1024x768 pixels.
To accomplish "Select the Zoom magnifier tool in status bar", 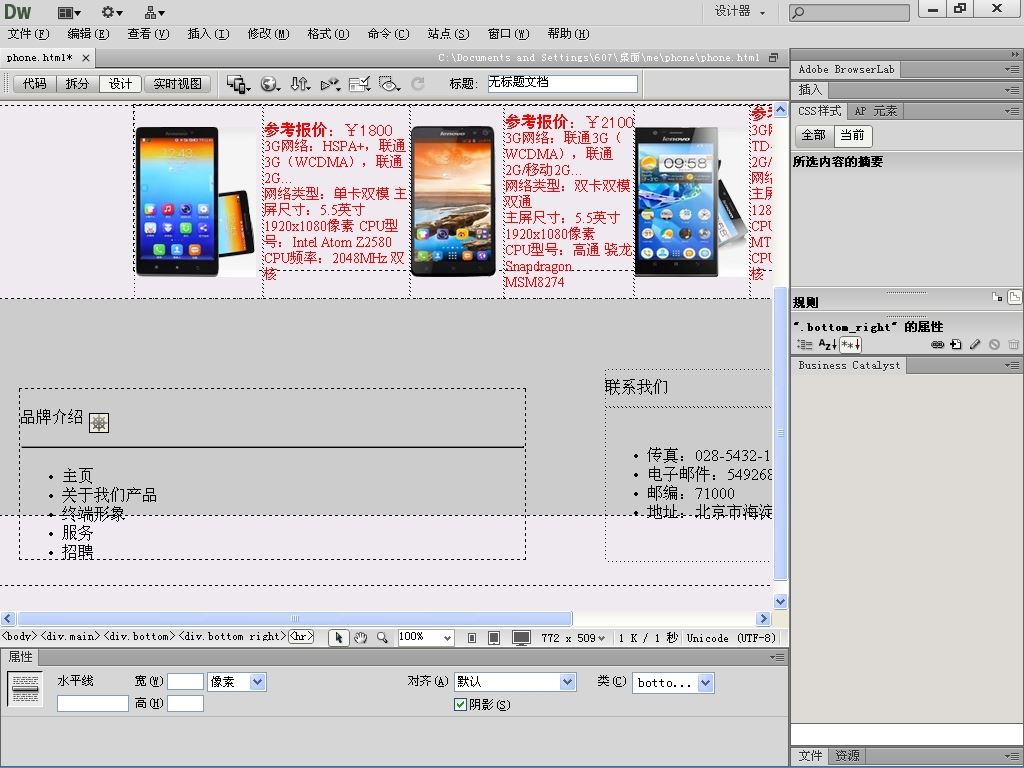I will click(x=383, y=637).
